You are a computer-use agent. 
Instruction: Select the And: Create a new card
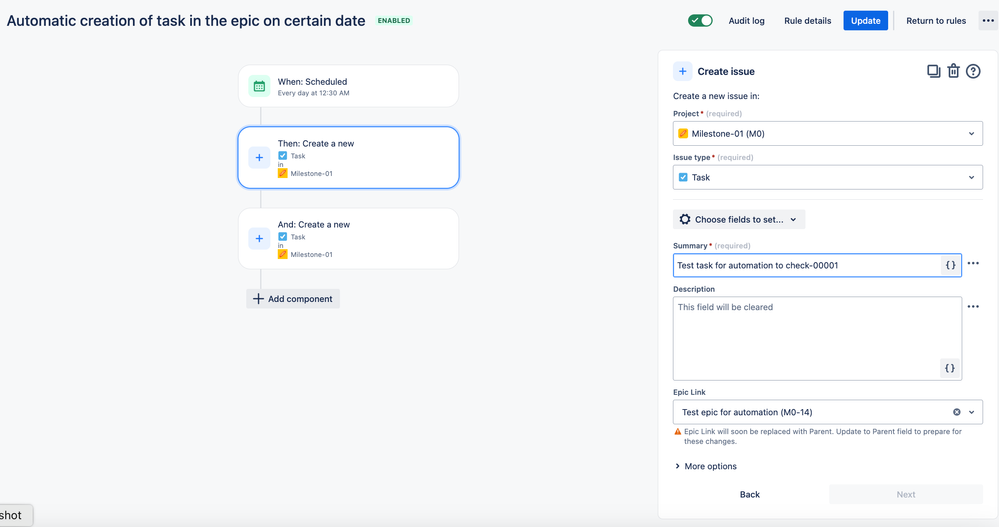pos(349,238)
